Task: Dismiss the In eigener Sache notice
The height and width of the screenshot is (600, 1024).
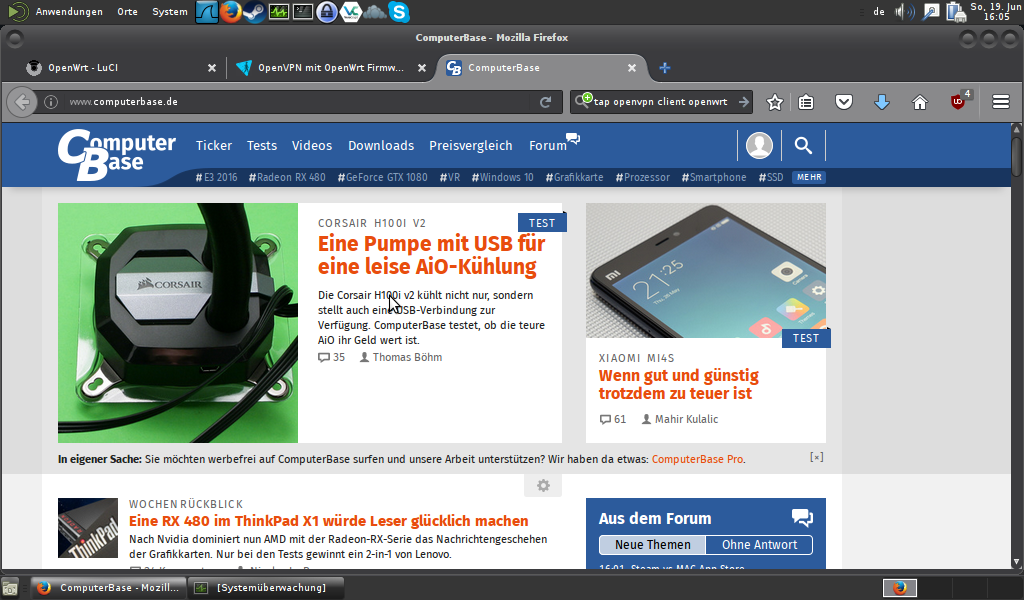Action: pos(816,457)
